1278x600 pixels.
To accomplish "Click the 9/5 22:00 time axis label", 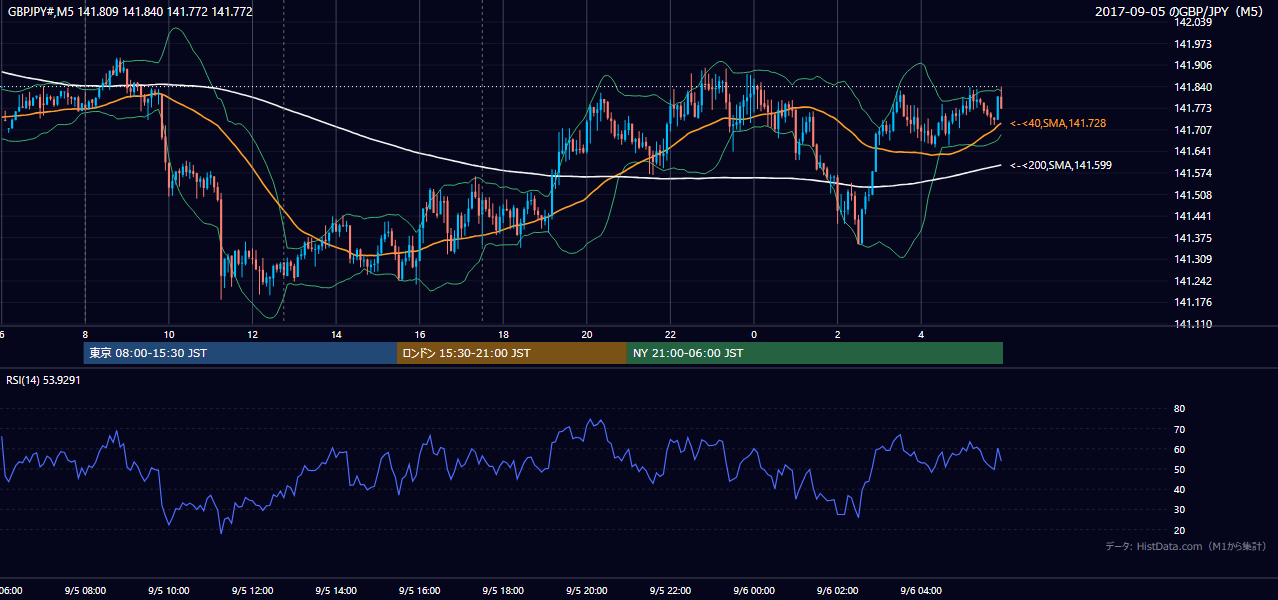I will [x=670, y=591].
